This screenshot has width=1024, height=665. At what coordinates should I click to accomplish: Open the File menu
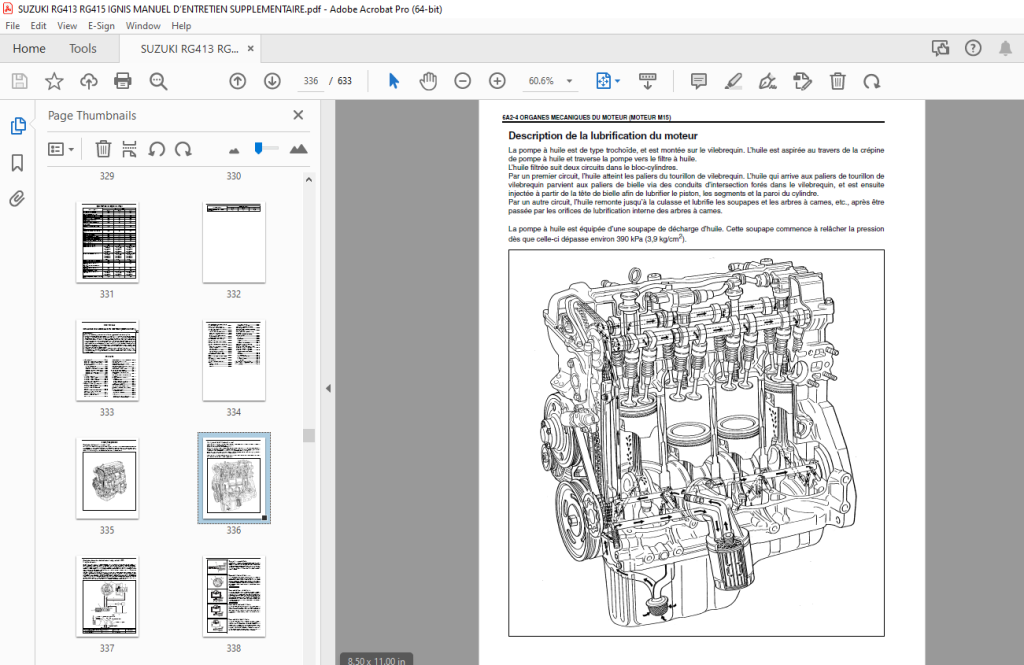[x=12, y=25]
